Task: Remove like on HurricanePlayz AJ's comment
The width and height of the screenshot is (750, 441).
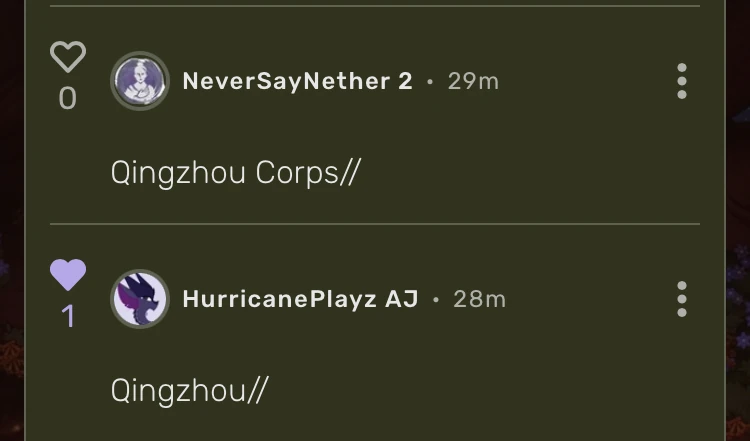Action: click(x=68, y=275)
